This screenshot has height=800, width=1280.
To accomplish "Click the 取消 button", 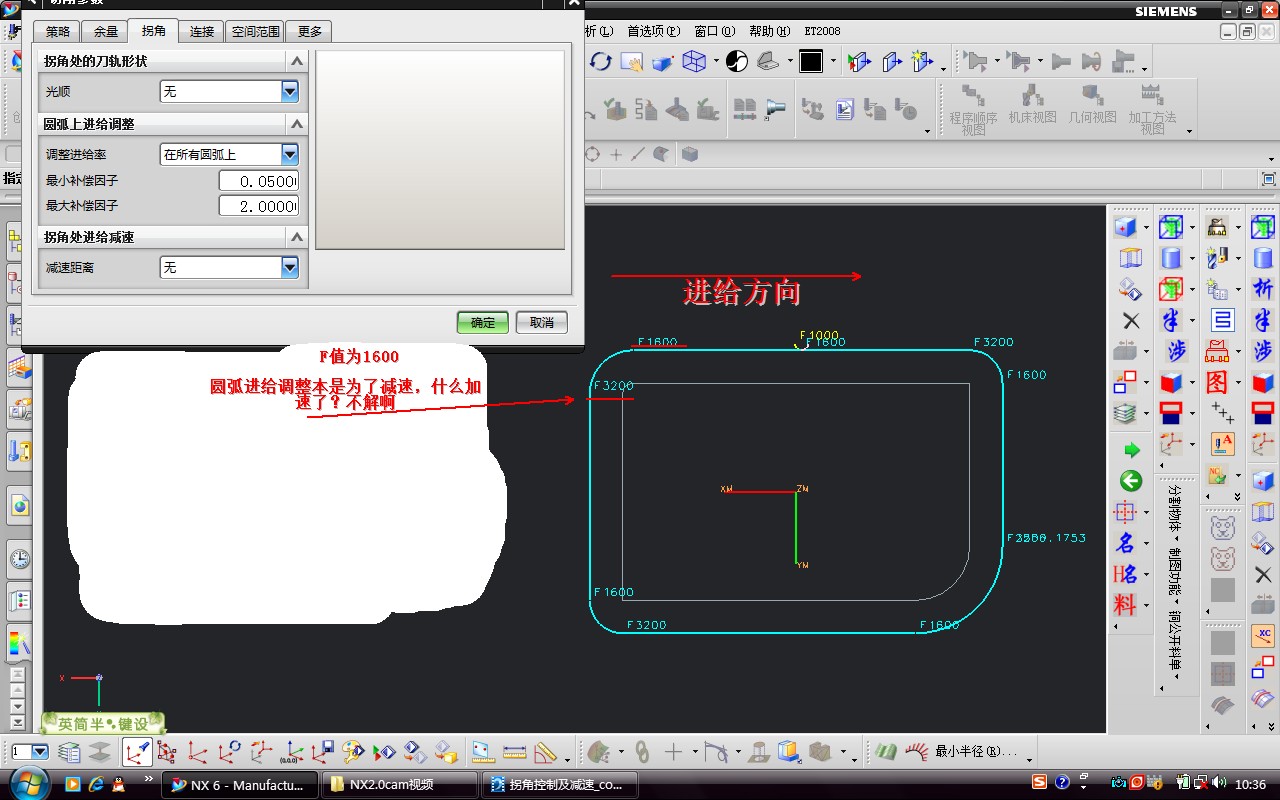I will [x=542, y=322].
